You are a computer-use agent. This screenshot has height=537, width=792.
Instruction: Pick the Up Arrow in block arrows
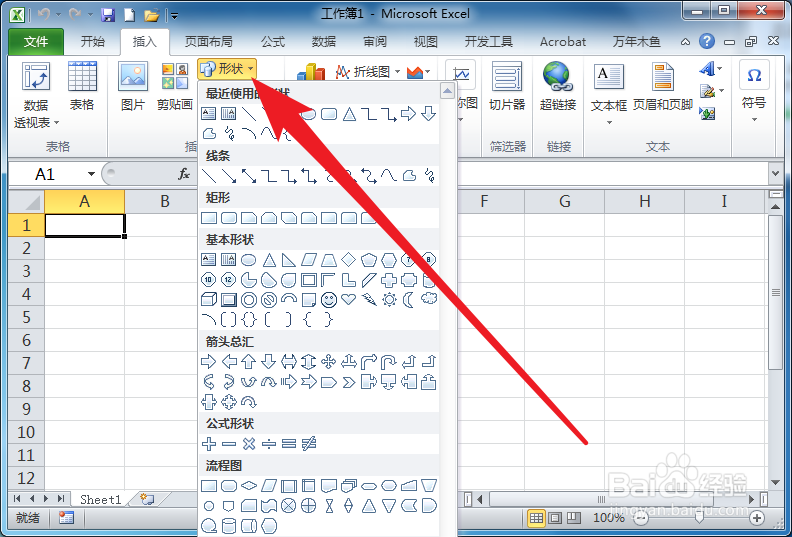tap(249, 361)
